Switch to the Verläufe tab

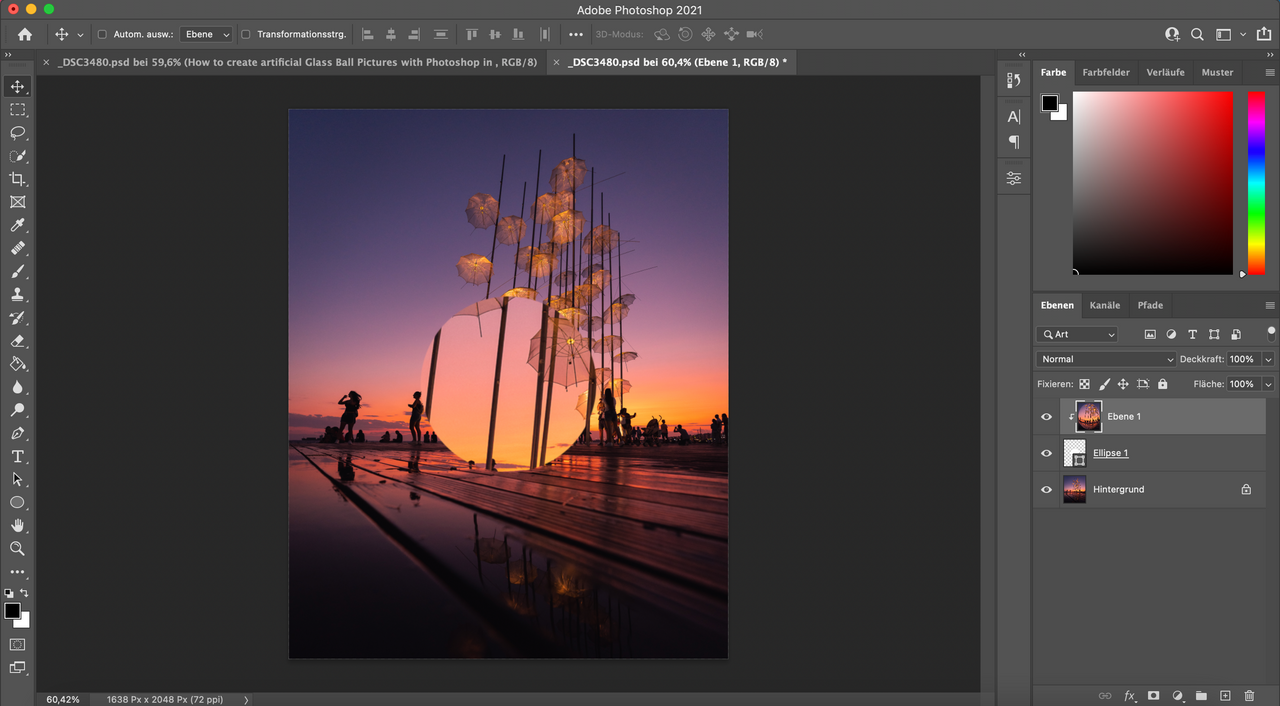coord(1165,72)
